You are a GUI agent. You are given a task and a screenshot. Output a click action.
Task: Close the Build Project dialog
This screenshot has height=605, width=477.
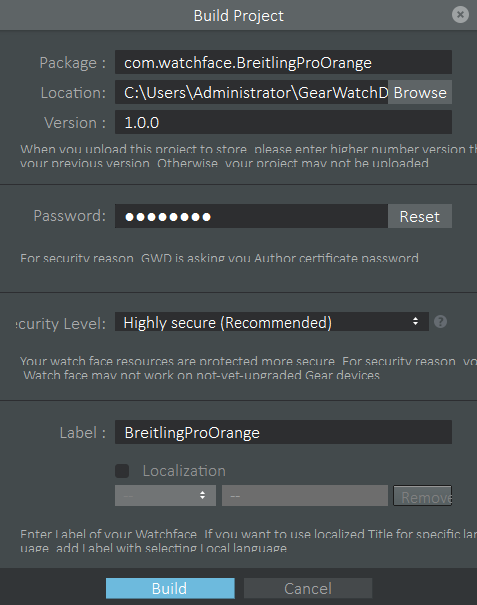(460, 15)
